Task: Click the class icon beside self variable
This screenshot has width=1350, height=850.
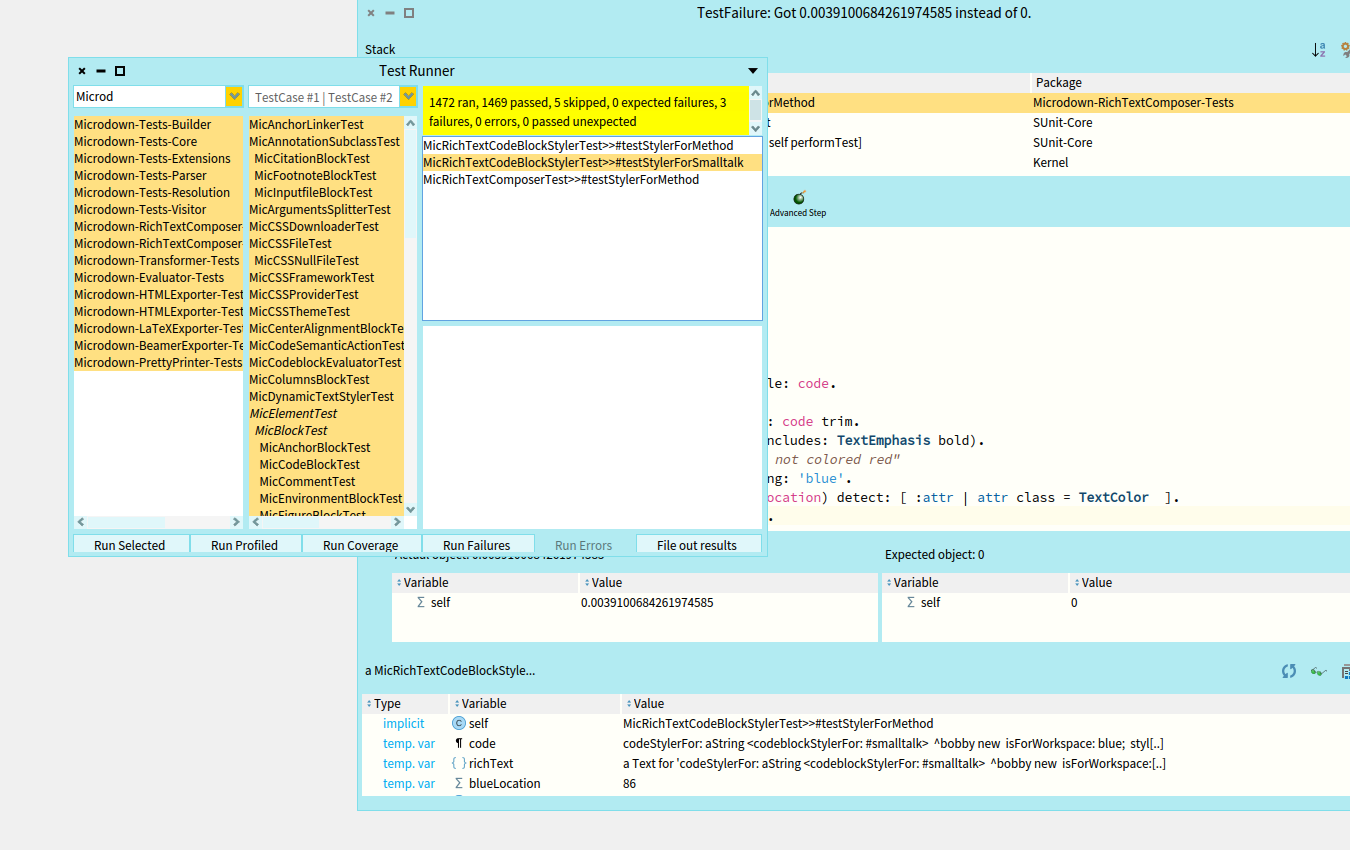Action: tap(459, 723)
